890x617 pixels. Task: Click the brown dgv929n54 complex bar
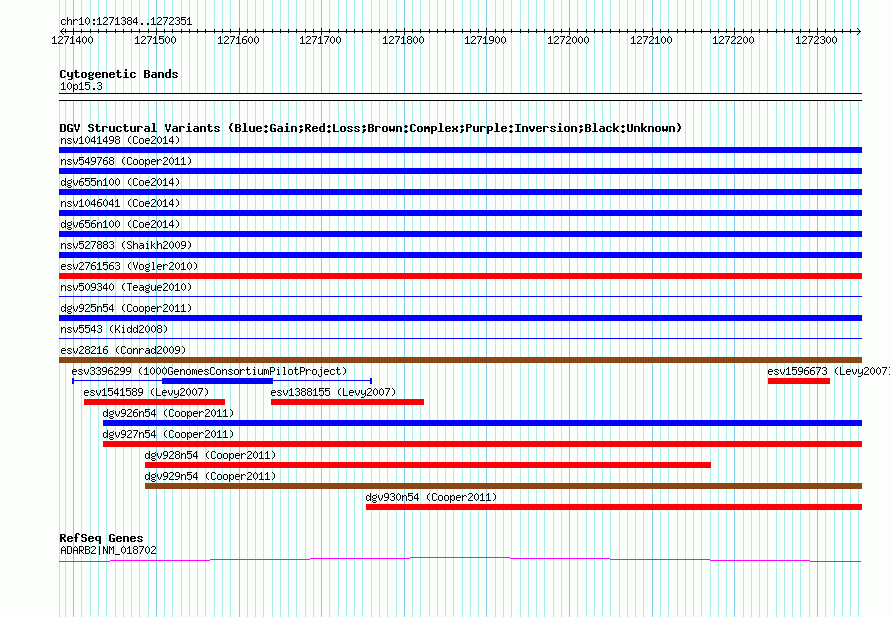pyautogui.click(x=503, y=486)
